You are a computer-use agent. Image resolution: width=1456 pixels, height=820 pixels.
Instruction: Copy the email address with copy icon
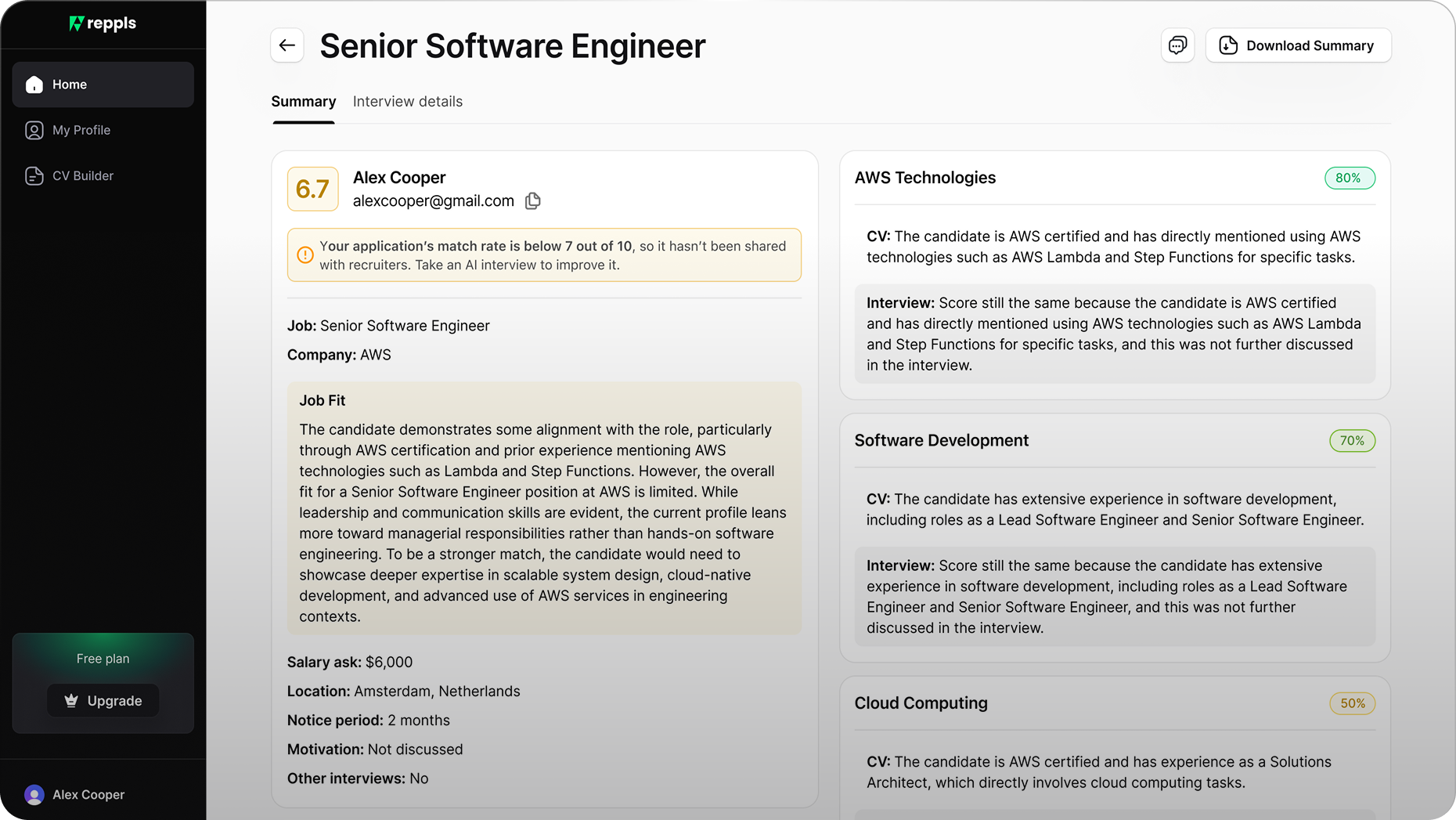coord(533,201)
